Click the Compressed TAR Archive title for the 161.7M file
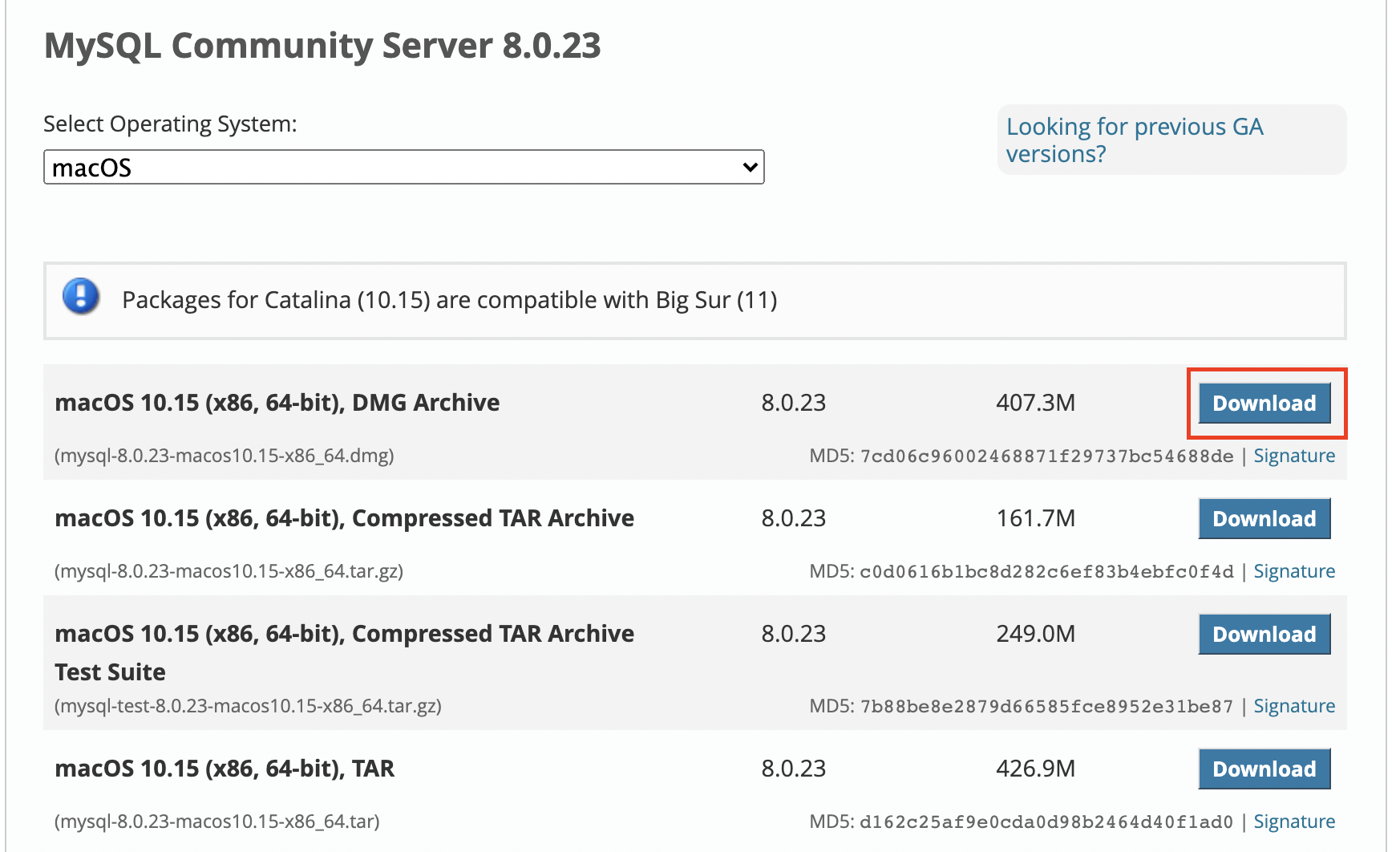Viewport: 1400px width, 852px height. (x=344, y=518)
